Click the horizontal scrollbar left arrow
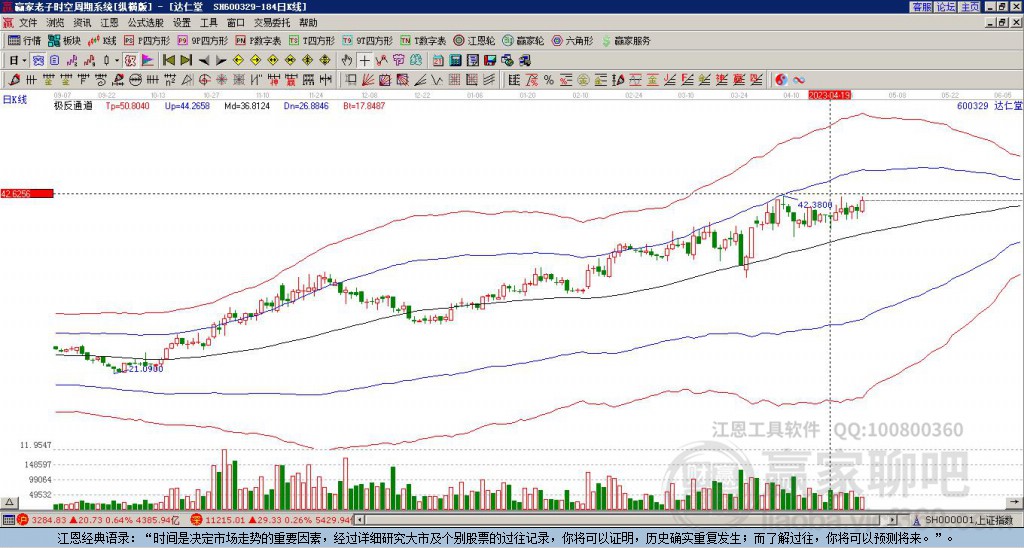This screenshot has width=1024, height=548. (358, 520)
